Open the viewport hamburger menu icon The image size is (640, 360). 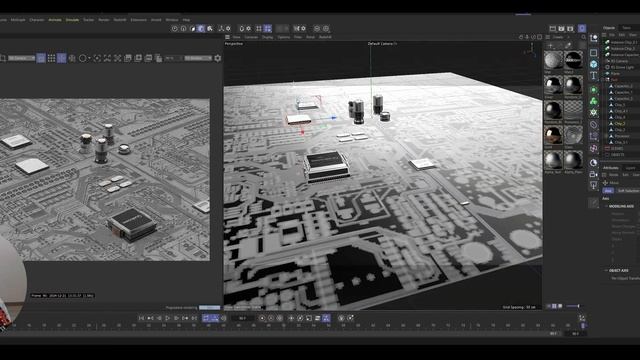[227, 37]
